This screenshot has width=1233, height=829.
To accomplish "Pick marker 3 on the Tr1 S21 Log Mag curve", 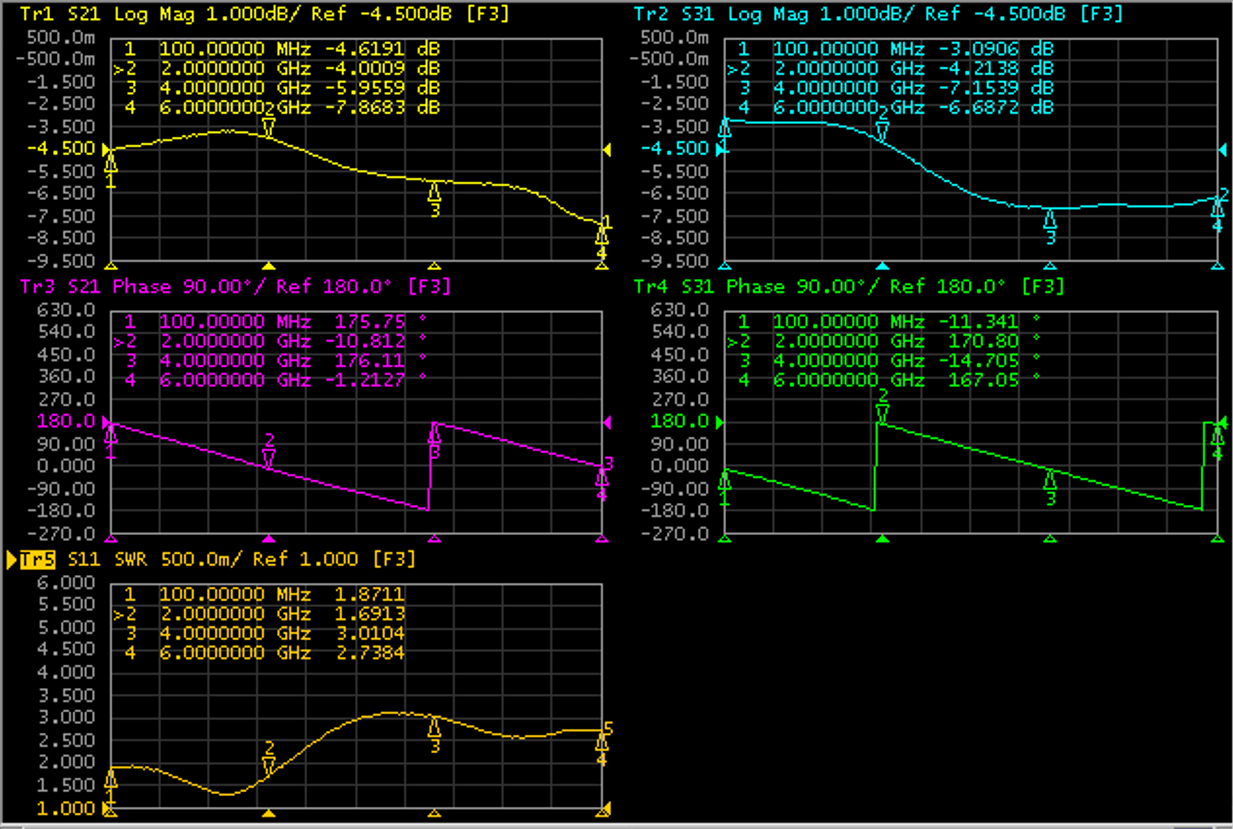I will (434, 198).
